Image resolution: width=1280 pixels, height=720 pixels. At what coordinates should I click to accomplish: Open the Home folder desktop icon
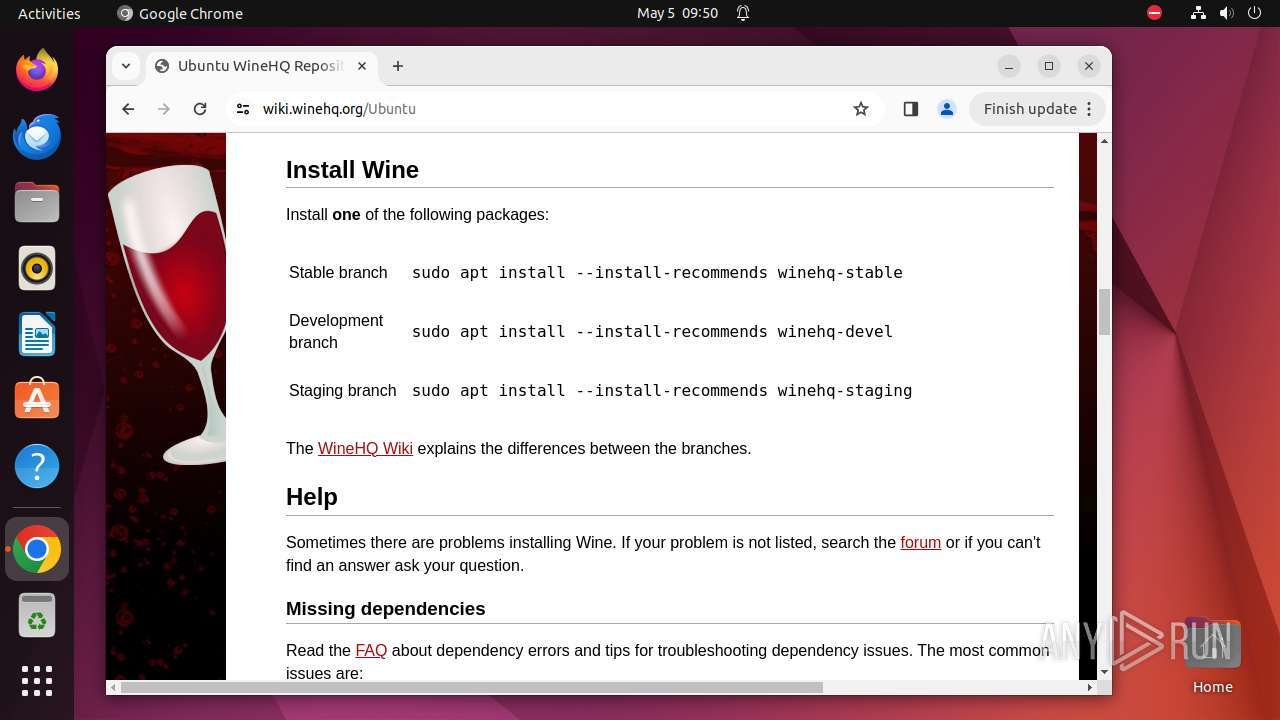1212,655
